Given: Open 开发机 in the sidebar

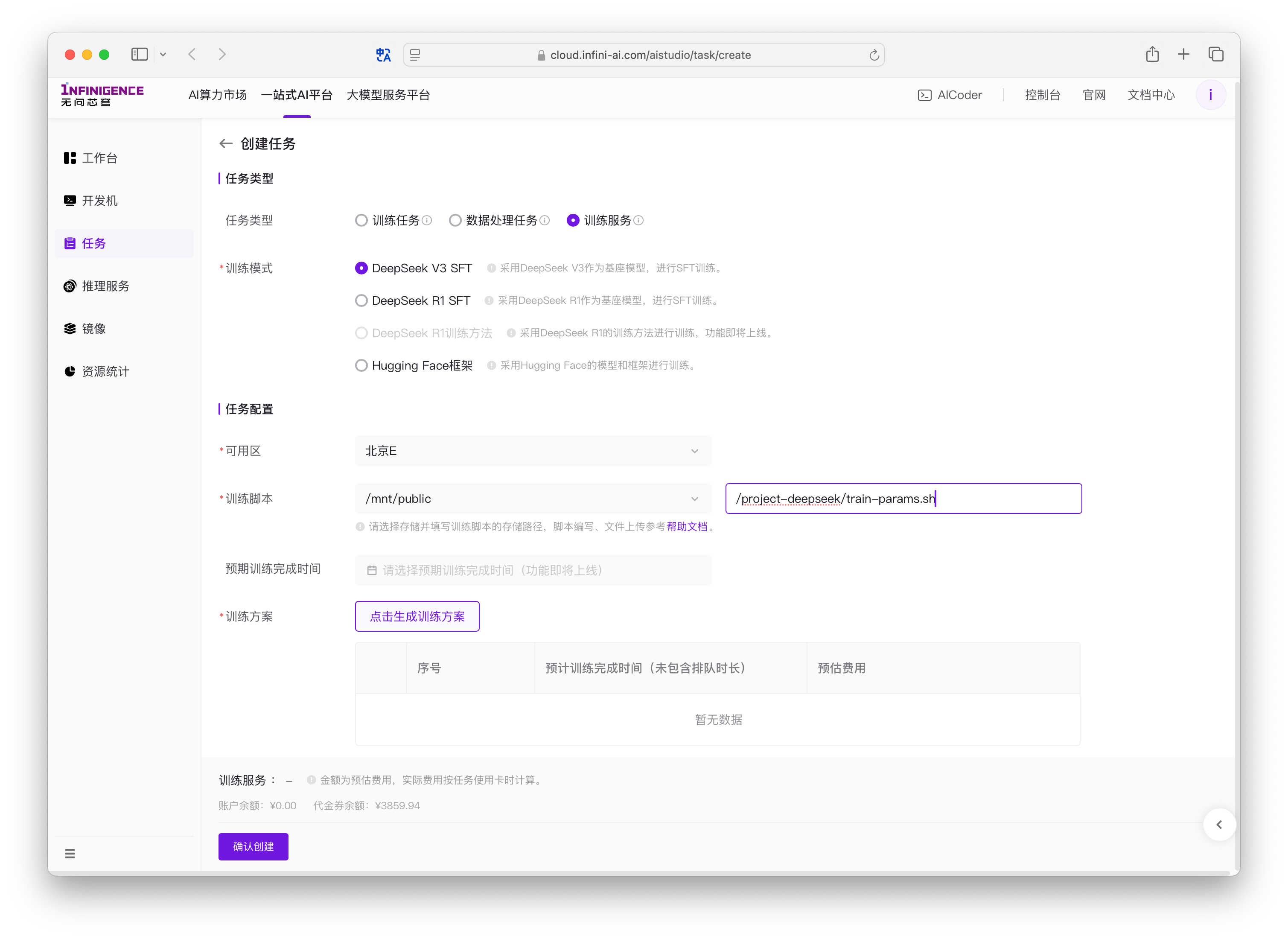Looking at the screenshot, I should pos(125,201).
